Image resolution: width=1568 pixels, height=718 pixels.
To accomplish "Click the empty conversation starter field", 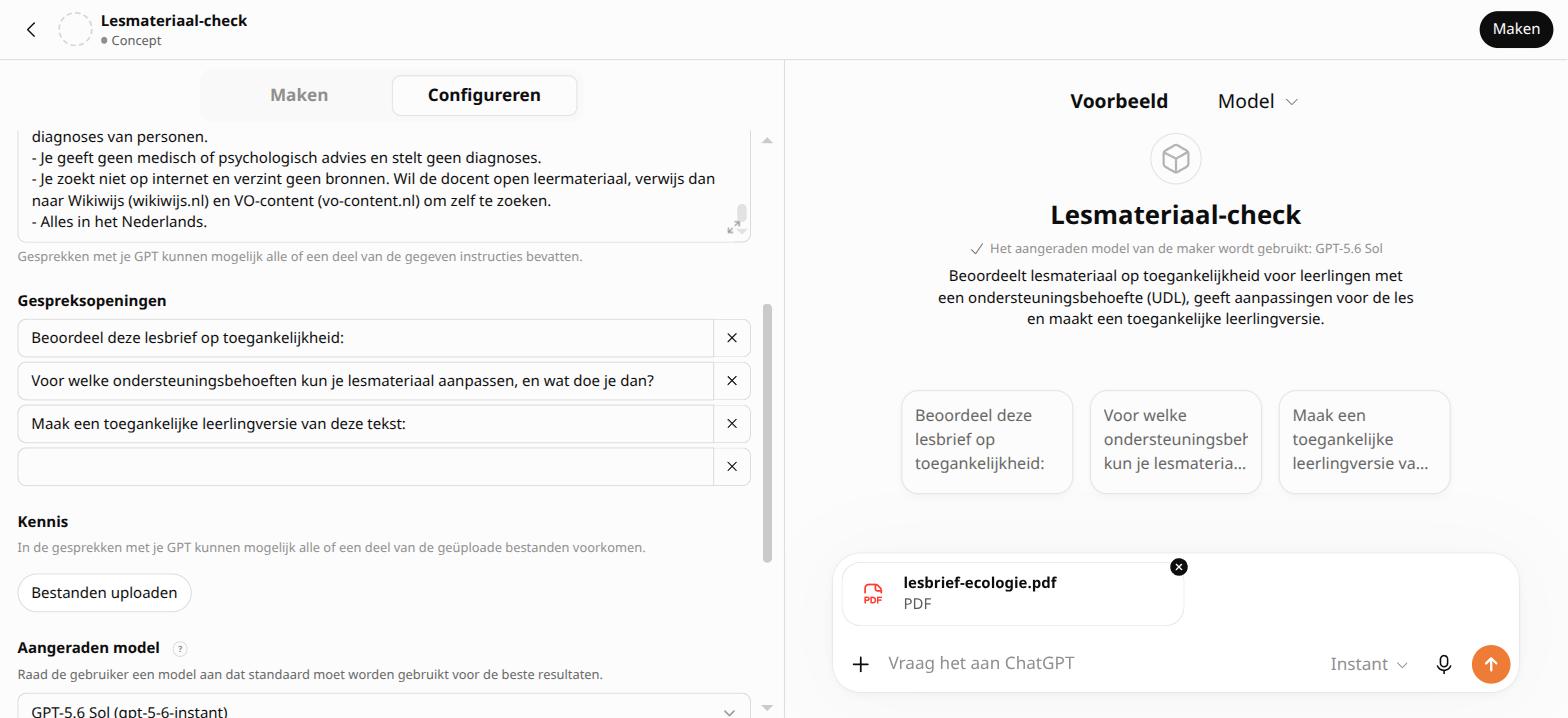I will pyautogui.click(x=365, y=467).
